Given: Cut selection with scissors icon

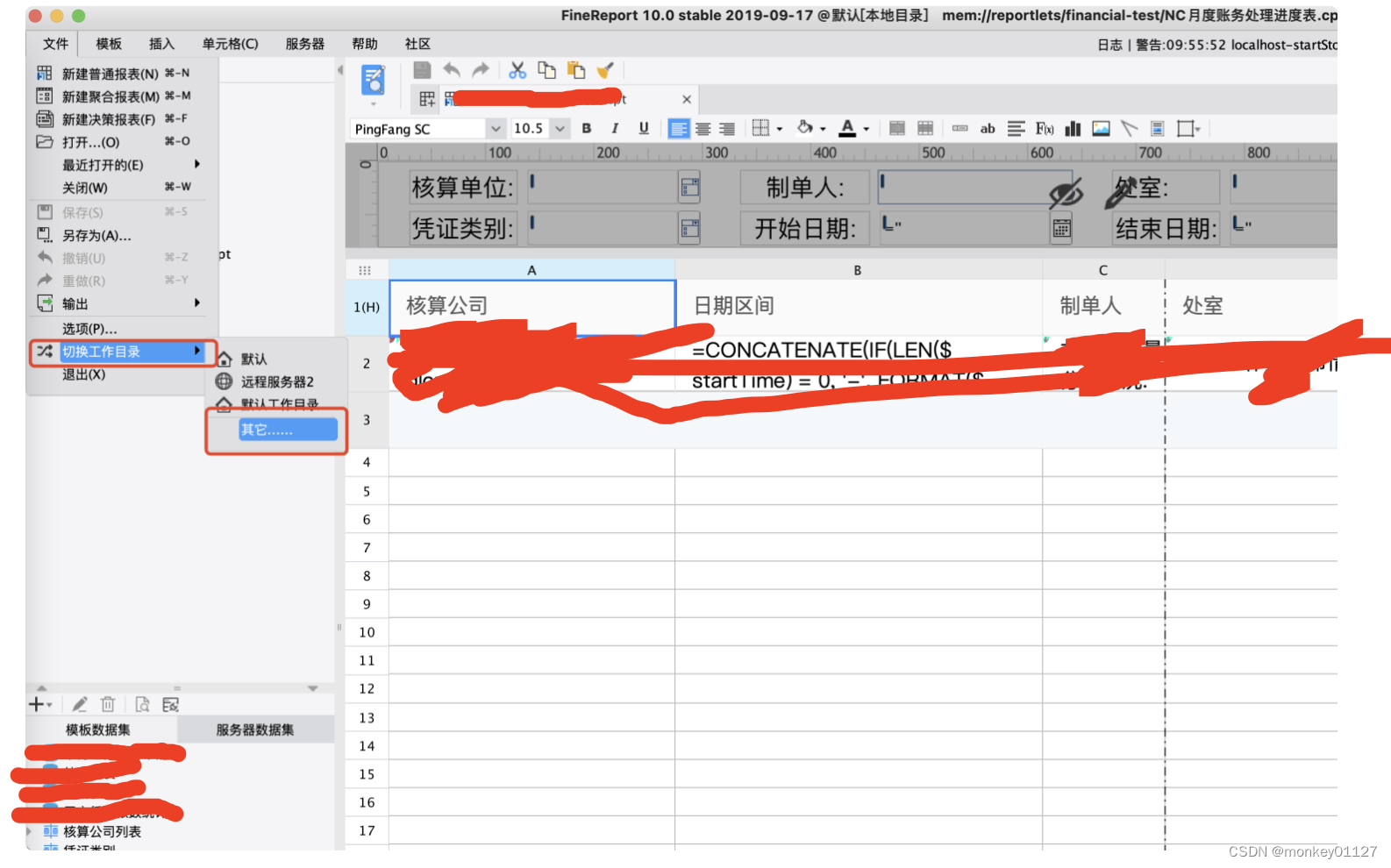Looking at the screenshot, I should [x=517, y=70].
